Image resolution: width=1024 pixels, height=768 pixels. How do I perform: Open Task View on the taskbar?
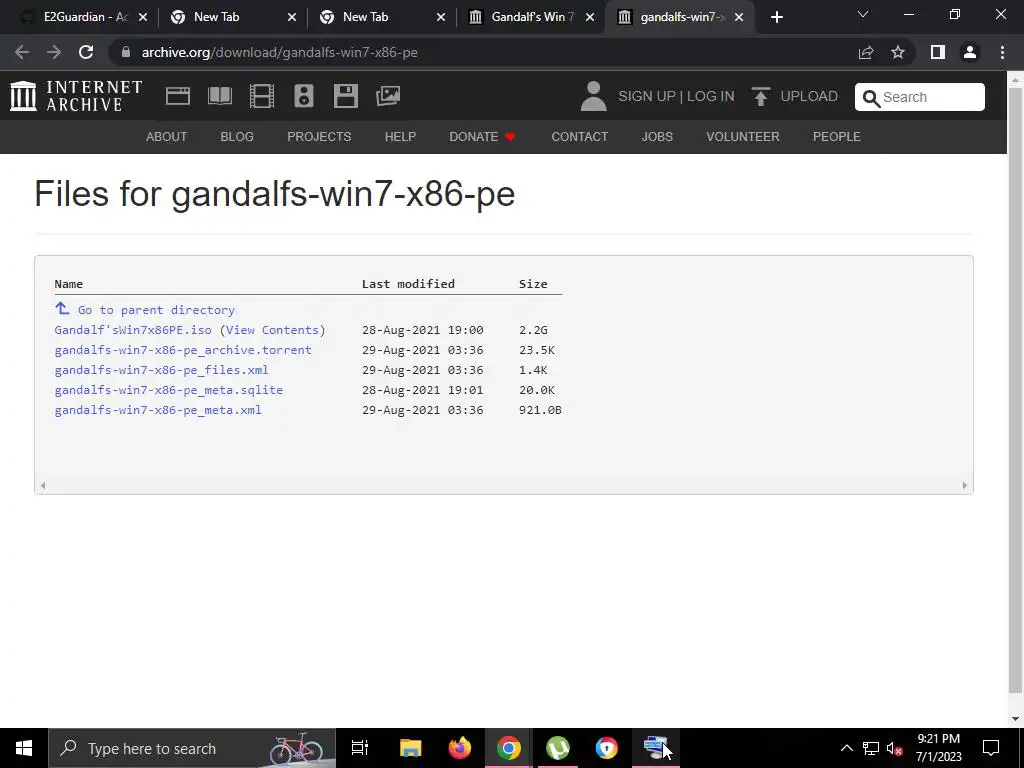pos(360,748)
